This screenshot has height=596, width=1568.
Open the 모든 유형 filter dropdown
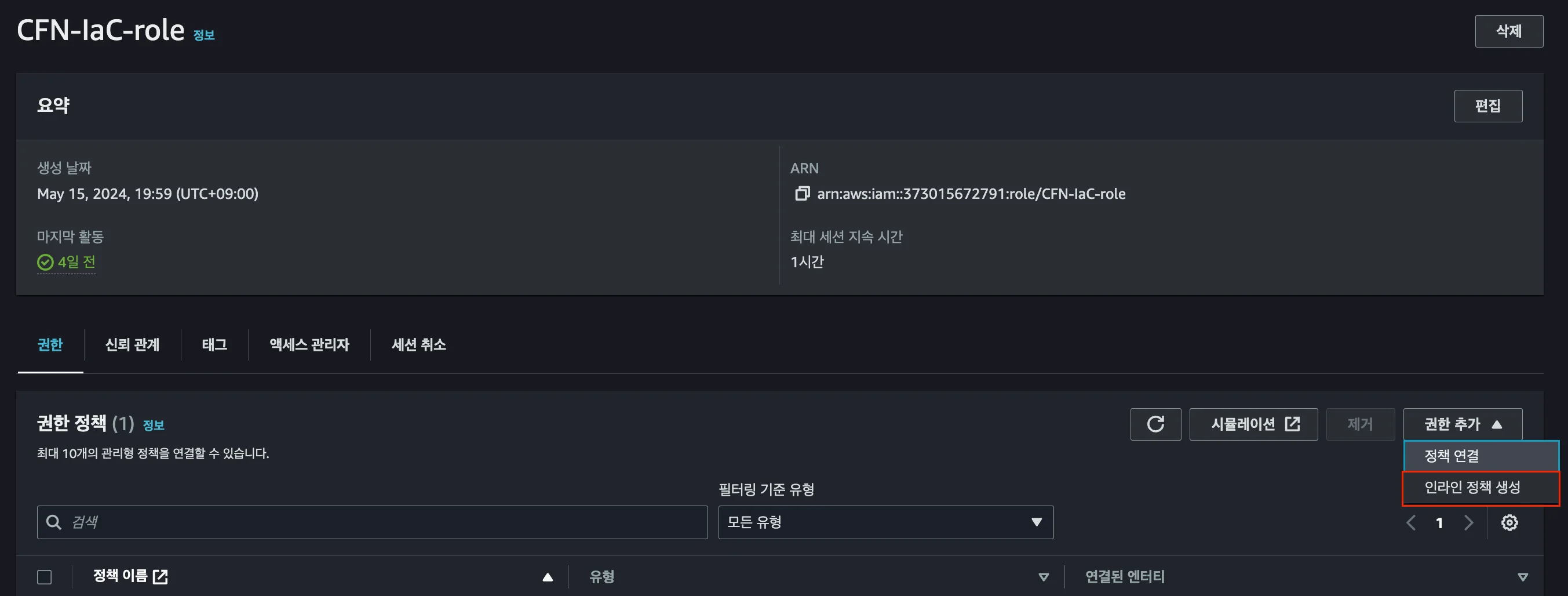885,522
